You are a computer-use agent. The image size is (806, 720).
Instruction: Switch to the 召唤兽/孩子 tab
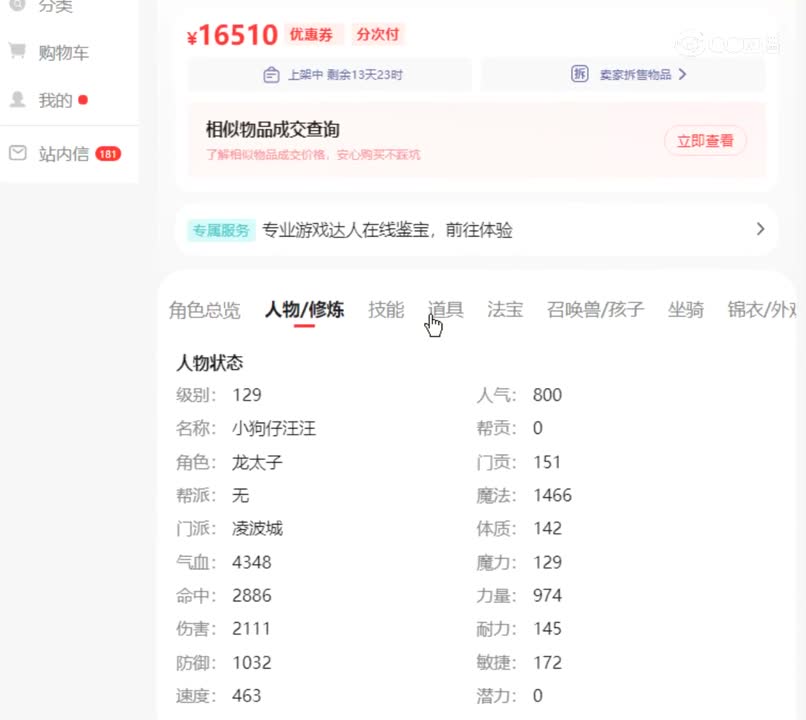pyautogui.click(x=595, y=310)
